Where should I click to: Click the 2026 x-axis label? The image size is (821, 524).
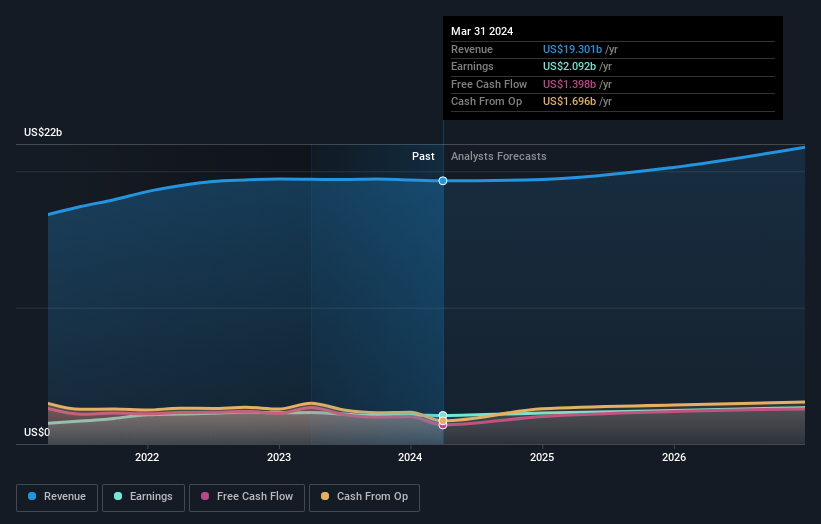[674, 458]
